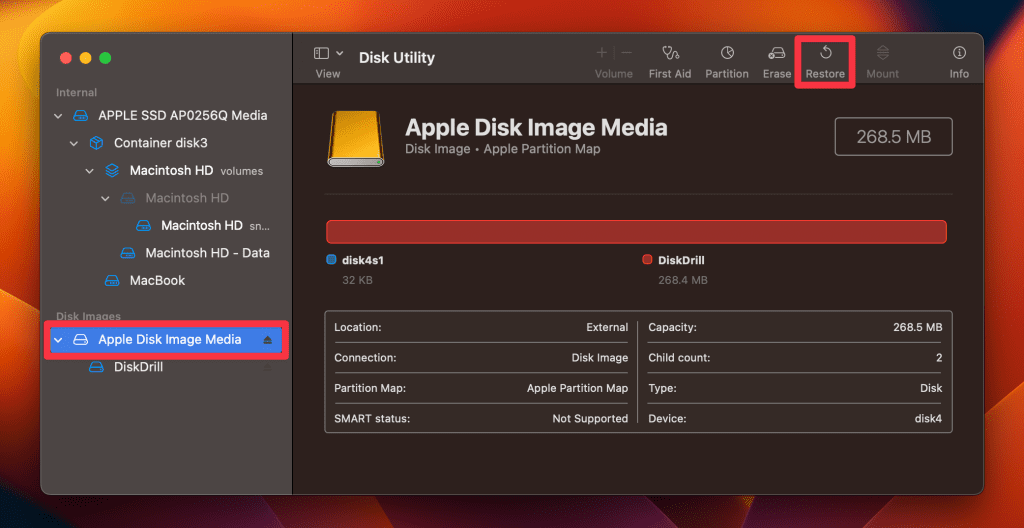Collapse Apple Disk Image Media entry
1024x528 pixels.
coord(58,340)
